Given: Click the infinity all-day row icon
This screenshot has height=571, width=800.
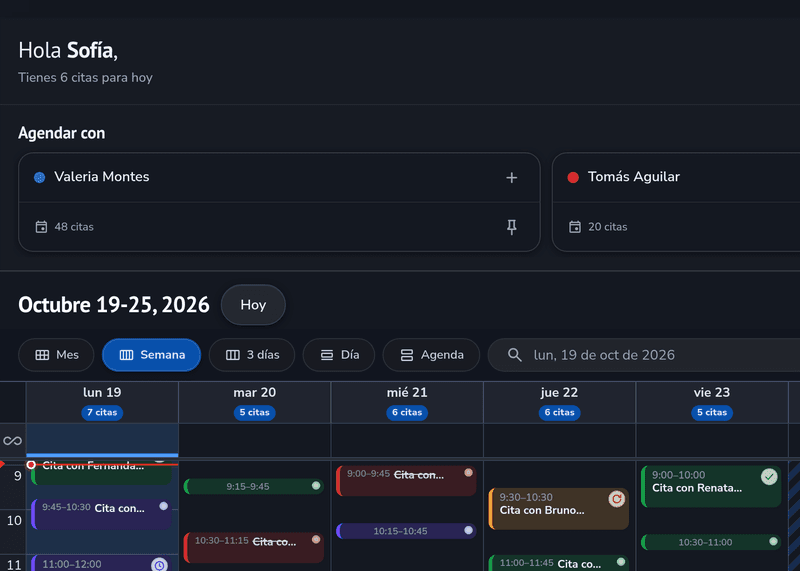Looking at the screenshot, I should [12, 440].
